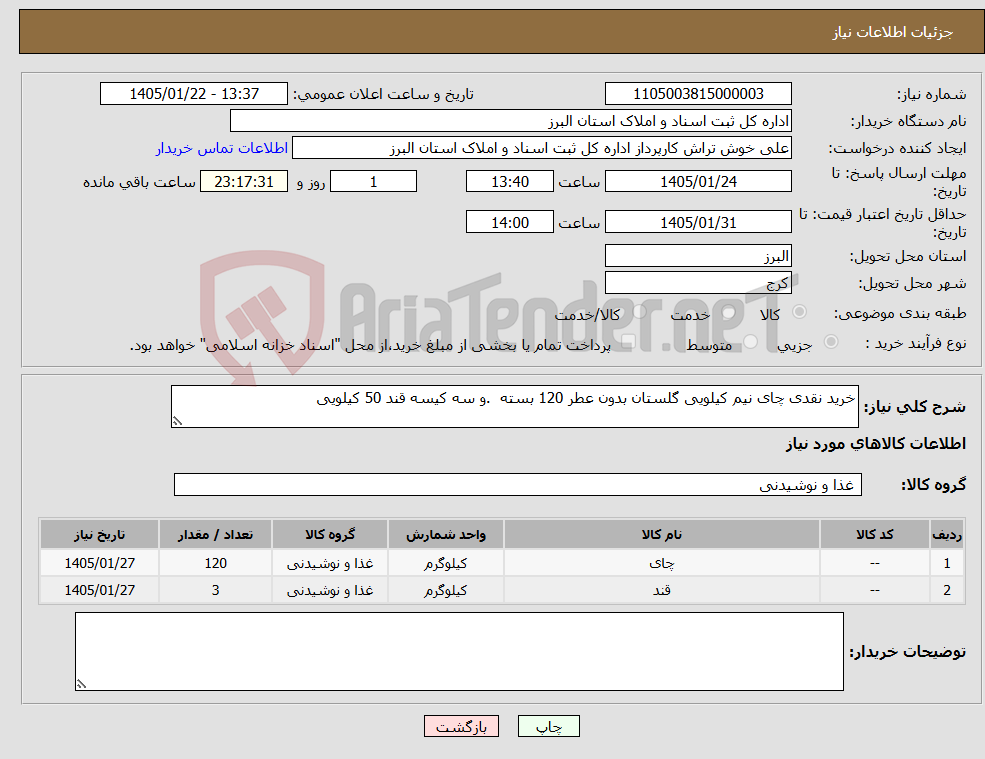Viewport: 985px width, 759px height.
Task: Select the کالا/خدمت radio button
Action: click(x=639, y=312)
